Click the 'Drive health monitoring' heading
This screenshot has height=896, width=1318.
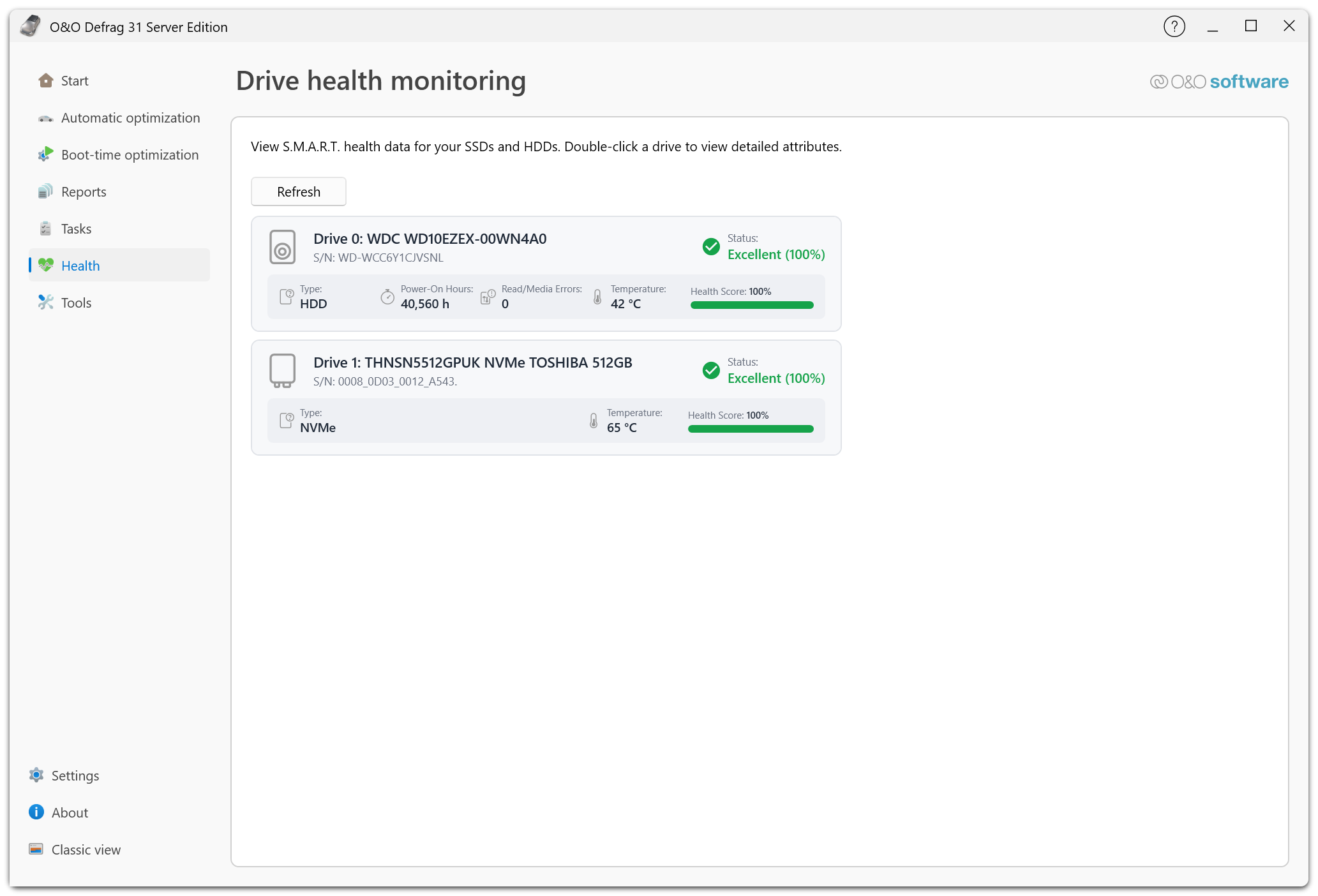(381, 81)
